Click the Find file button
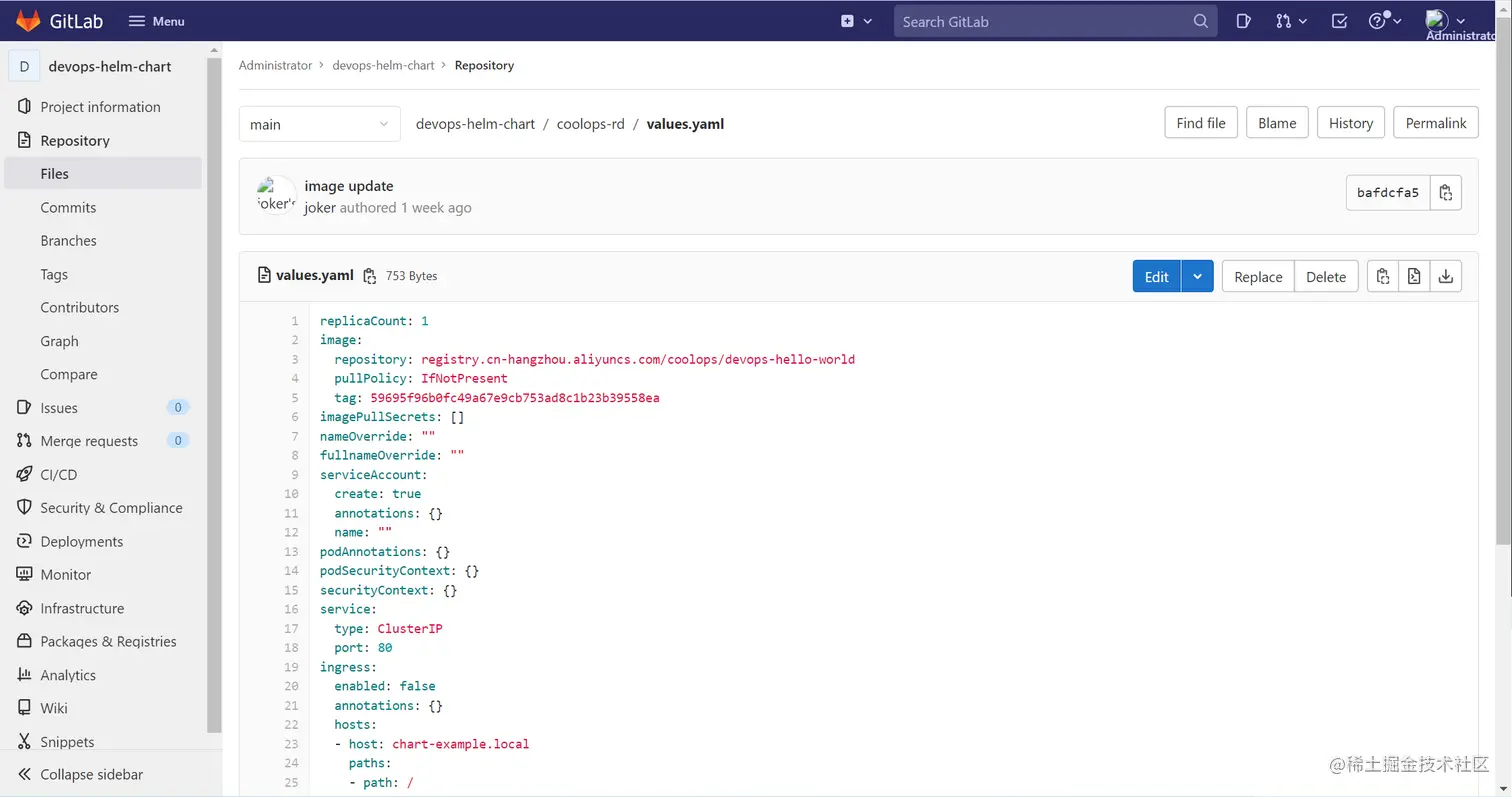Viewport: 1512px width, 797px height. coord(1201,123)
